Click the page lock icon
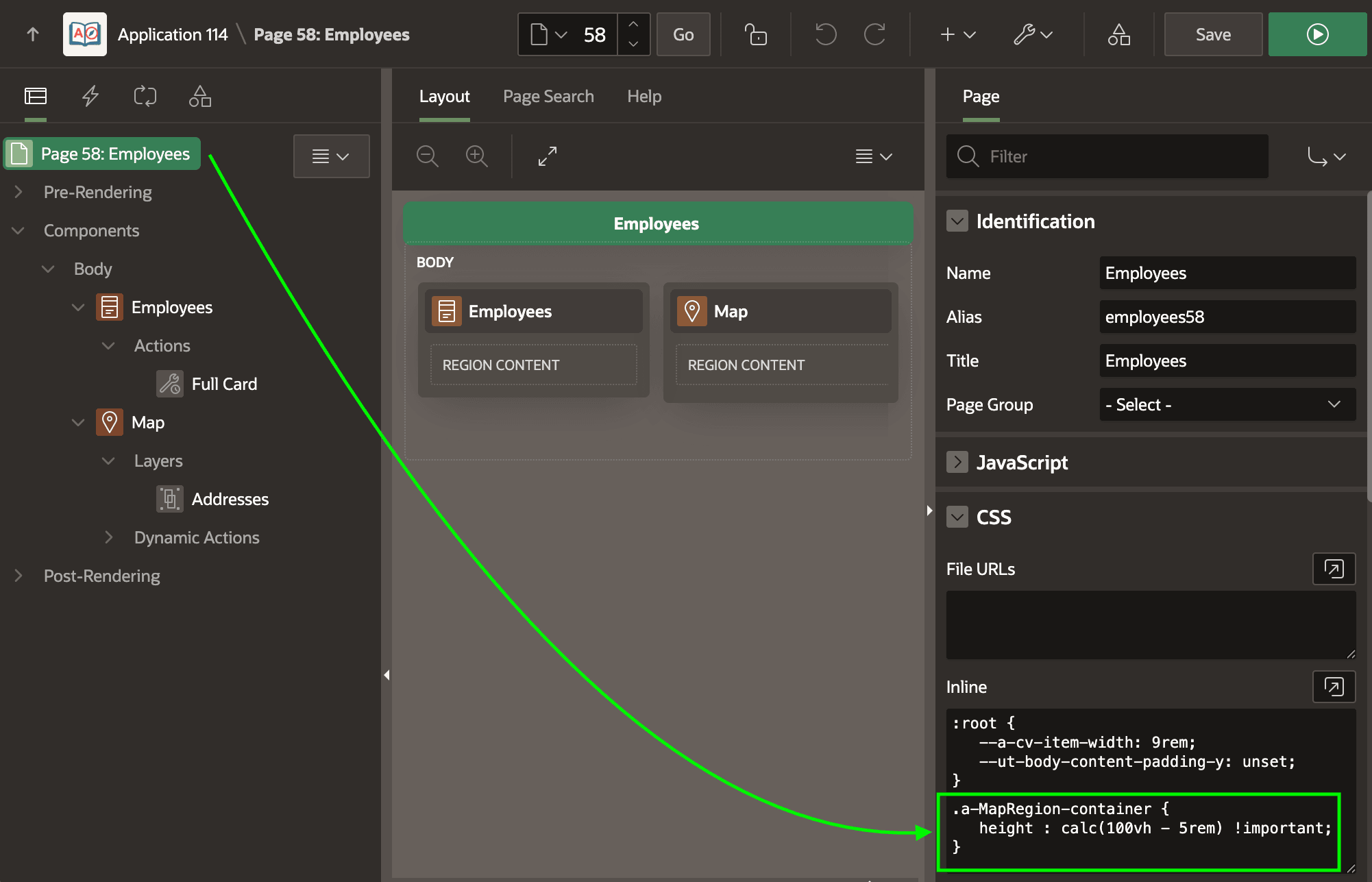The width and height of the screenshot is (1372, 882). tap(756, 34)
